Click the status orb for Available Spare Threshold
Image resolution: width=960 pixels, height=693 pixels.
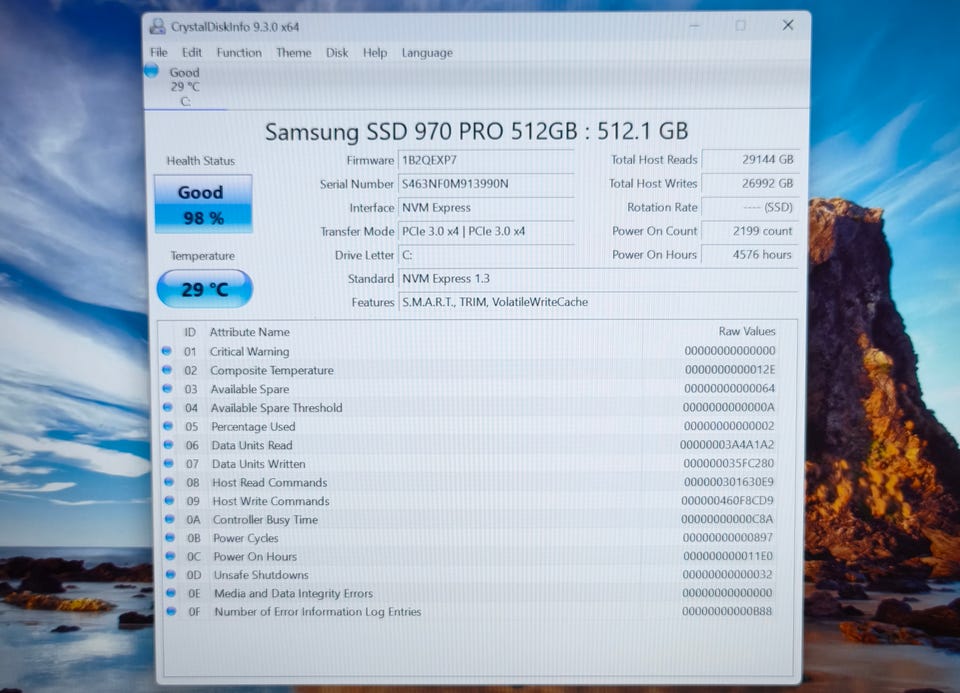tap(168, 407)
